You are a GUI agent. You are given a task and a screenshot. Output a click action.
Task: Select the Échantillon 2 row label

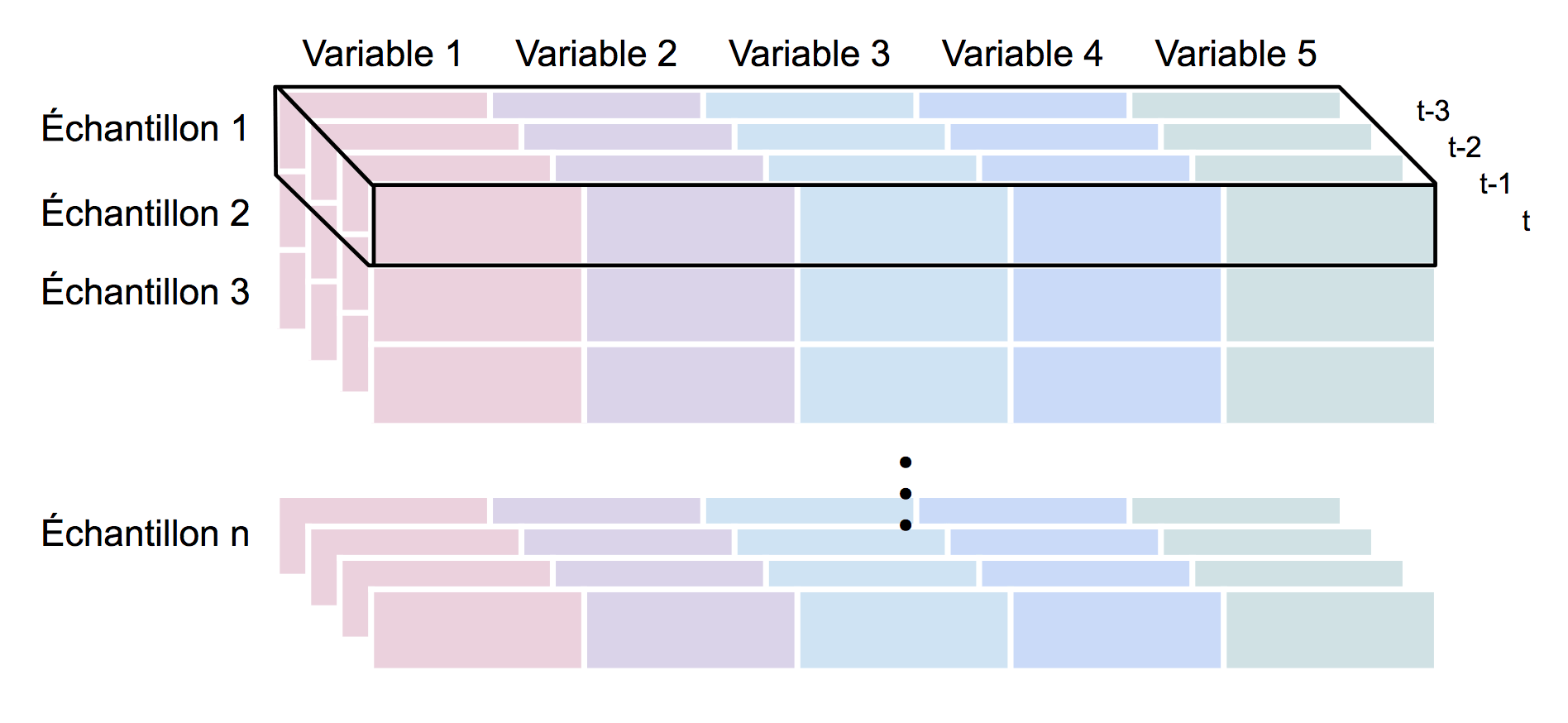145,213
